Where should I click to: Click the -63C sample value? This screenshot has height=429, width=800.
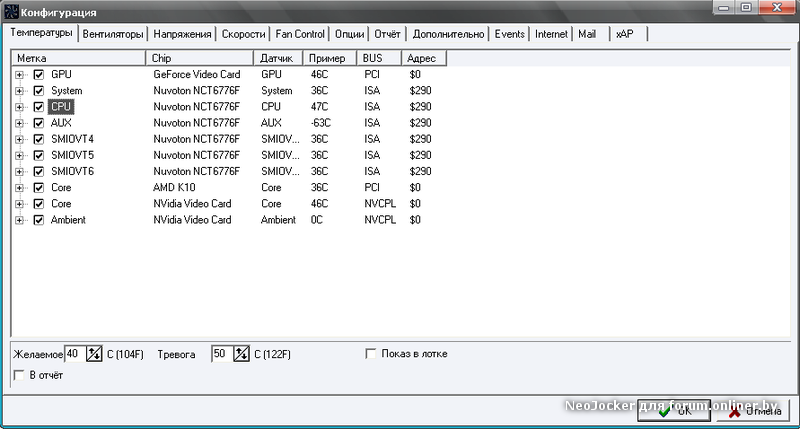320,123
